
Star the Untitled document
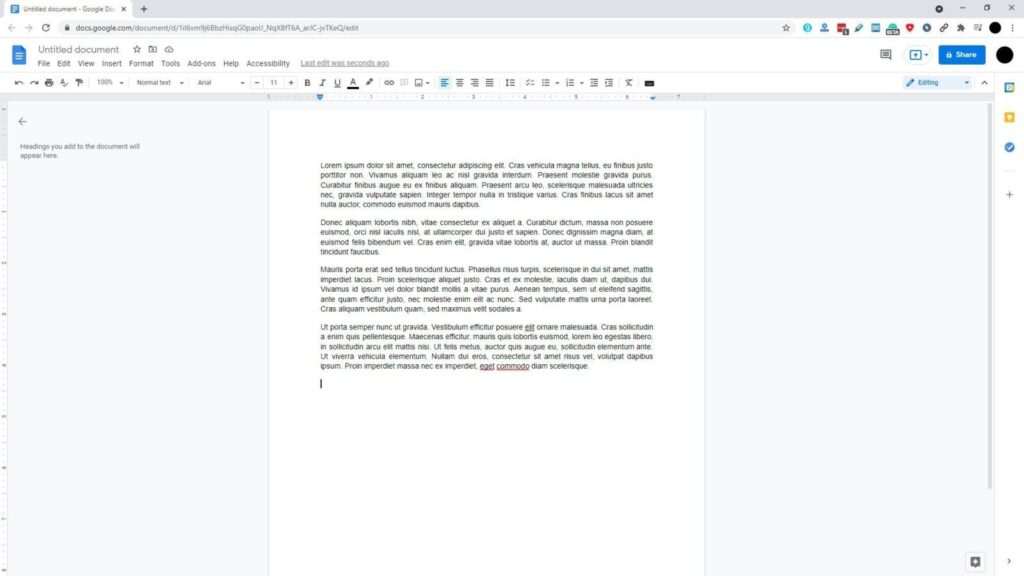point(137,50)
